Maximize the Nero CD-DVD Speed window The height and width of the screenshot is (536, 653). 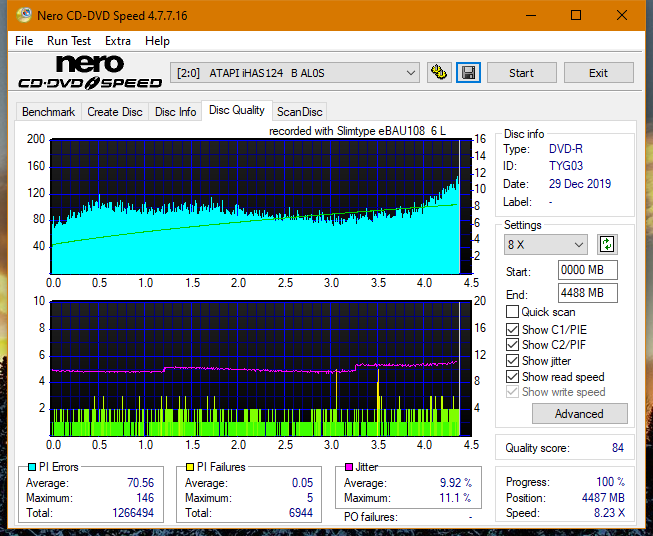tap(576, 15)
